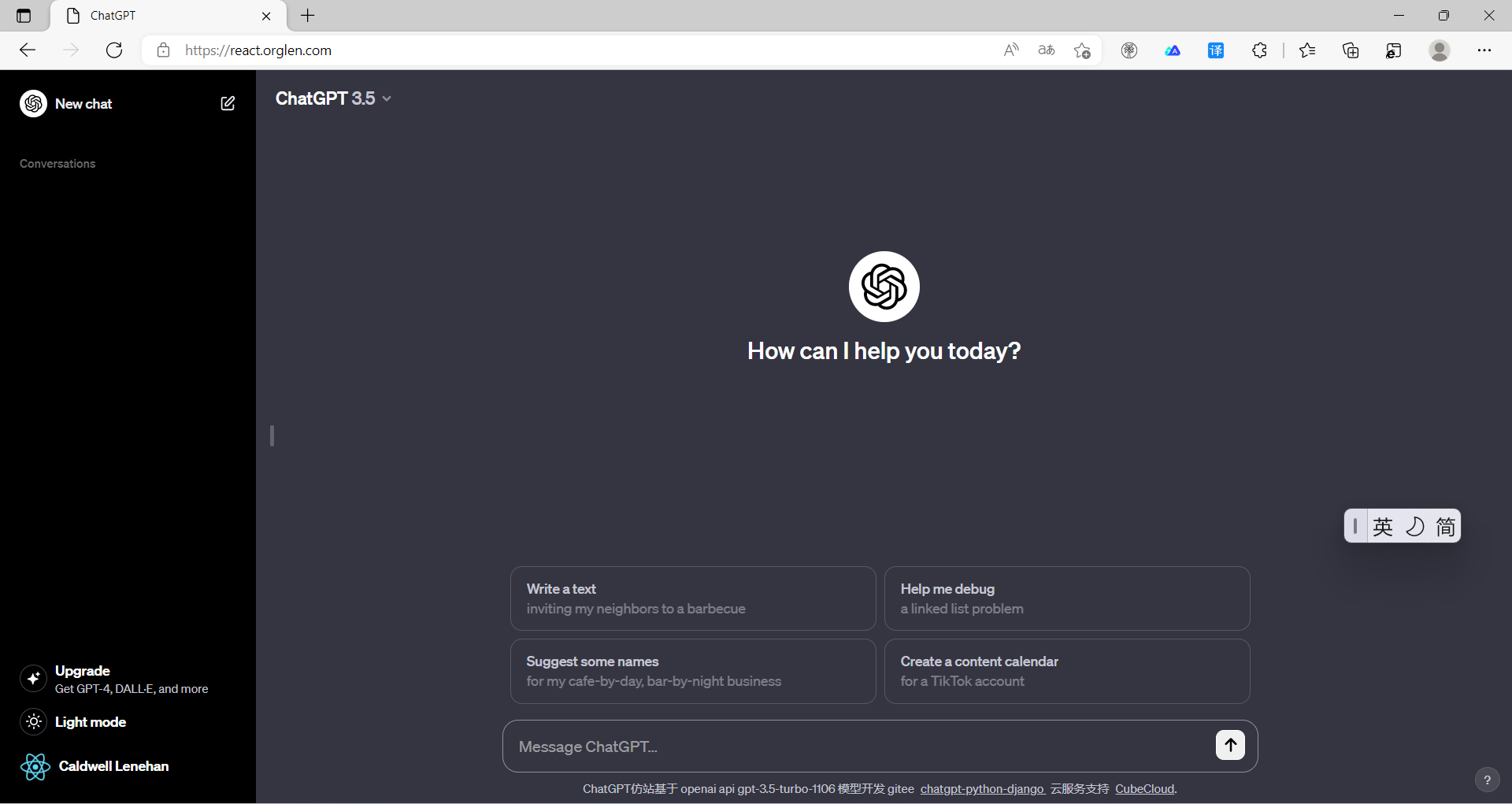Image resolution: width=1512 pixels, height=804 pixels.
Task: Open the Favorites list
Action: (1307, 50)
